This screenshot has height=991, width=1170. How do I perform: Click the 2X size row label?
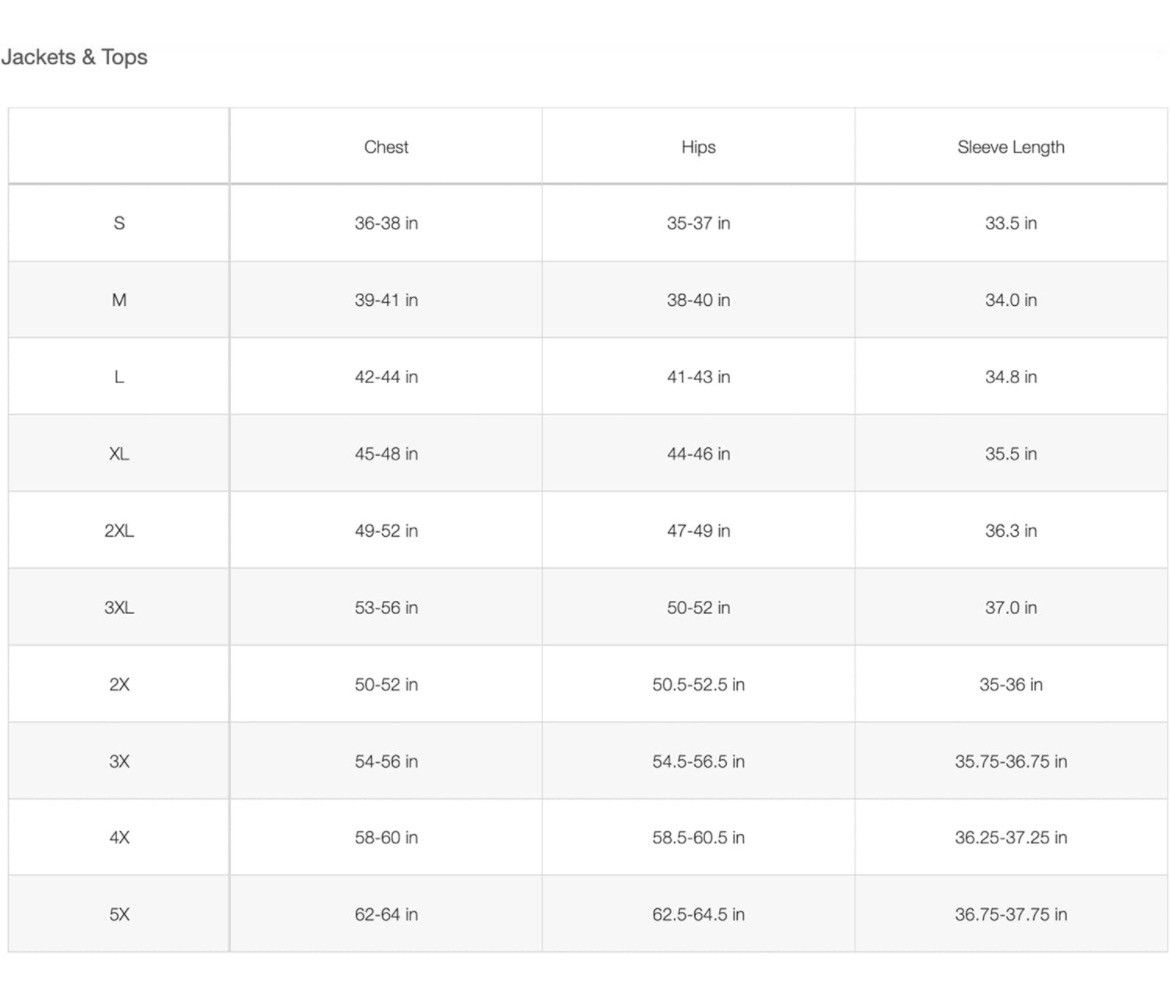coord(119,684)
